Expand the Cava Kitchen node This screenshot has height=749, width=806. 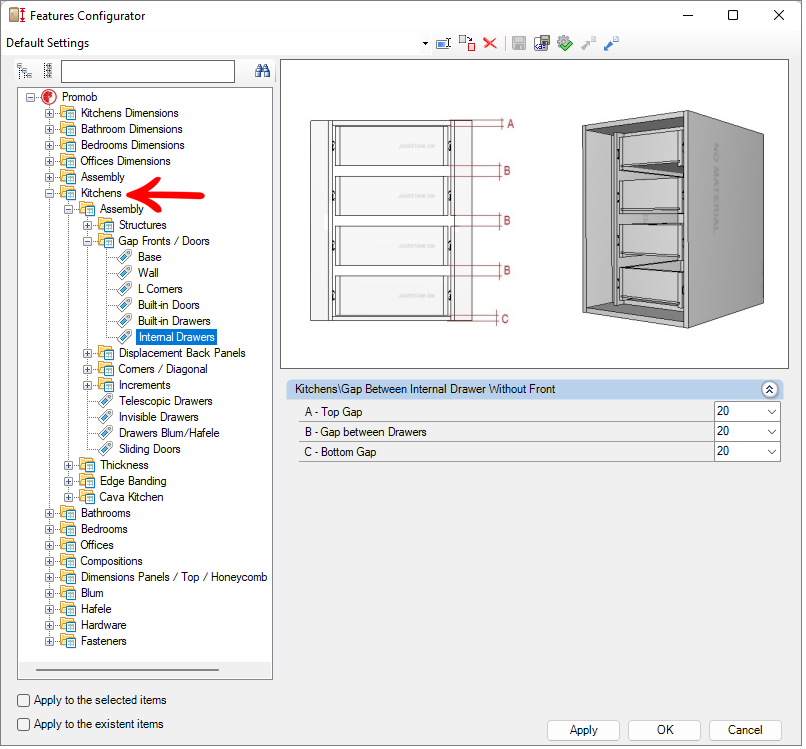68,498
